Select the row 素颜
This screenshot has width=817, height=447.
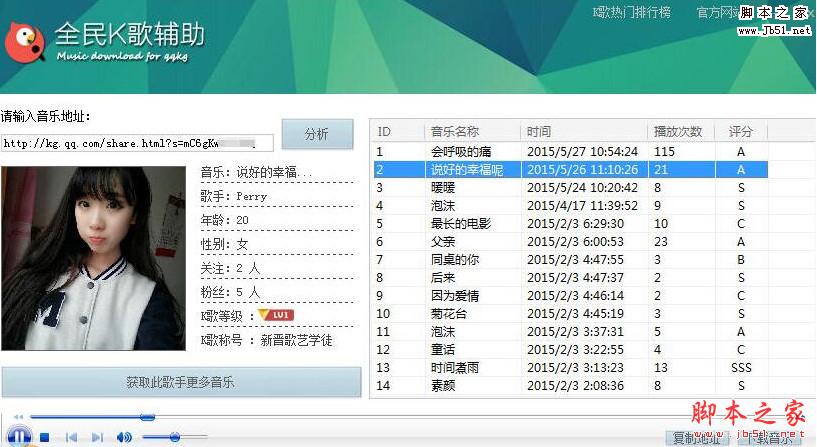pos(571,385)
